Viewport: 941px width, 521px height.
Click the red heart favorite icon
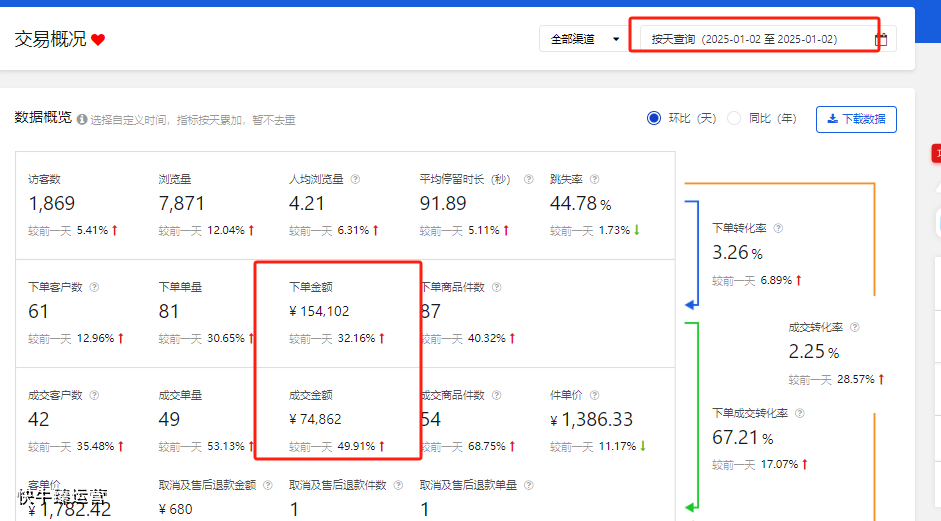click(98, 40)
